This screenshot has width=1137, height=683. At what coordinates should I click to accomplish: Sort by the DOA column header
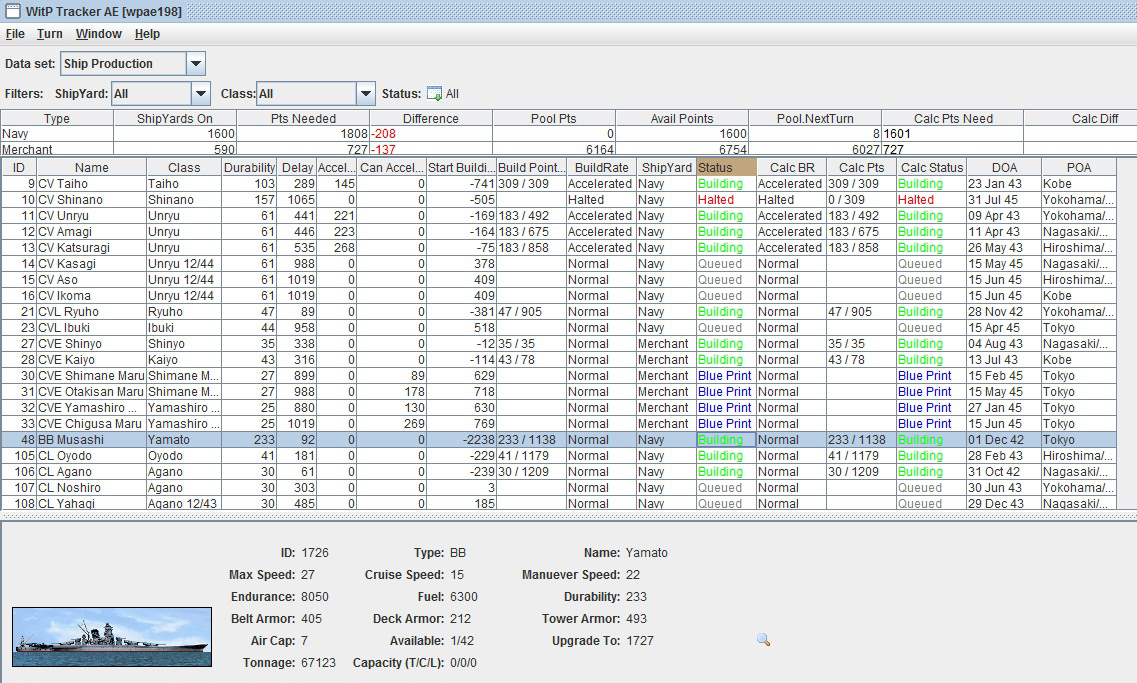1004,167
